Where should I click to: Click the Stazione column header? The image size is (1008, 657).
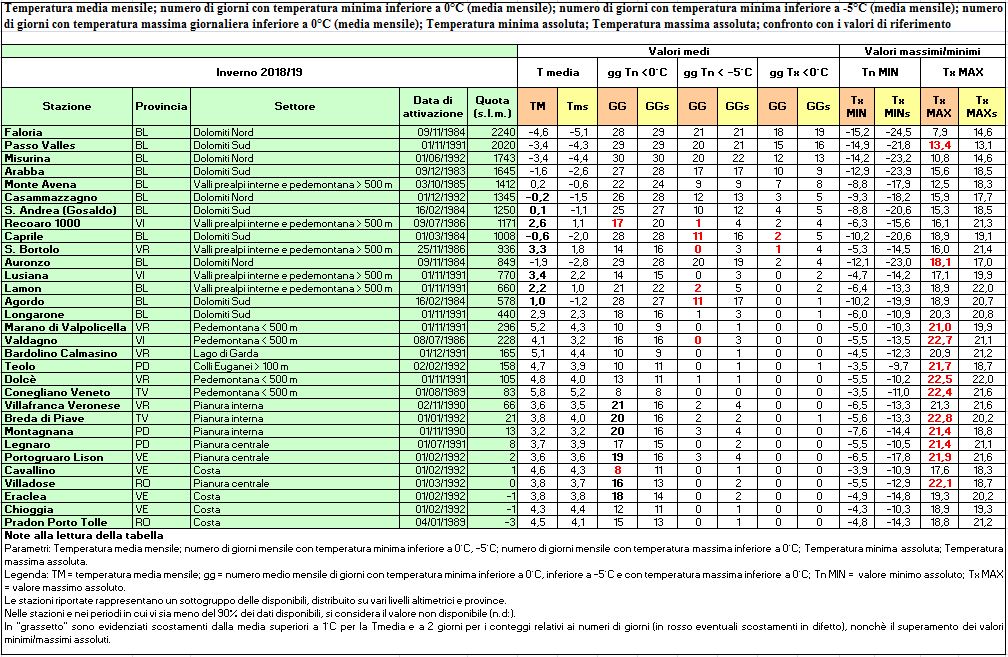tap(67, 106)
